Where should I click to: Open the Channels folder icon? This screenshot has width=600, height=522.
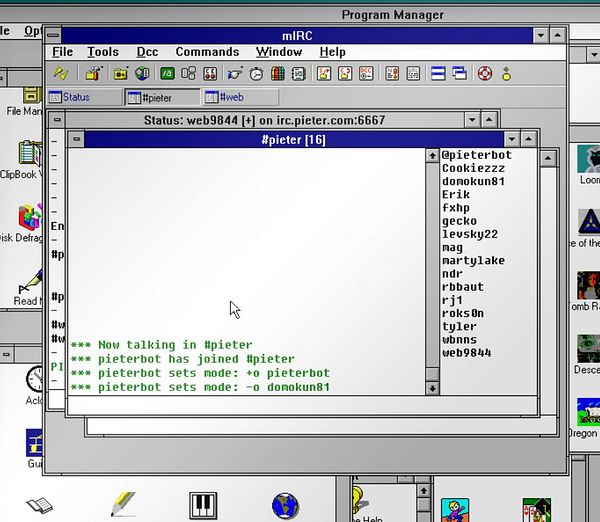pos(121,73)
